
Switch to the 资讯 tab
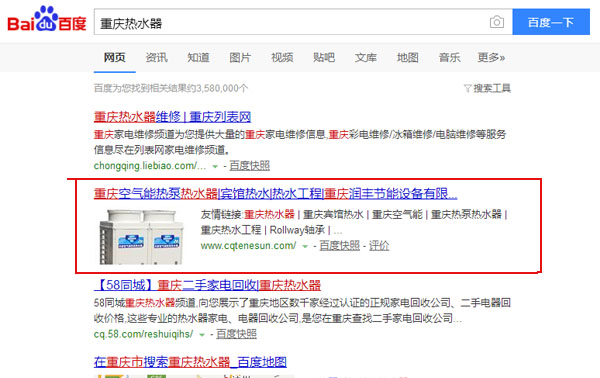pyautogui.click(x=157, y=58)
